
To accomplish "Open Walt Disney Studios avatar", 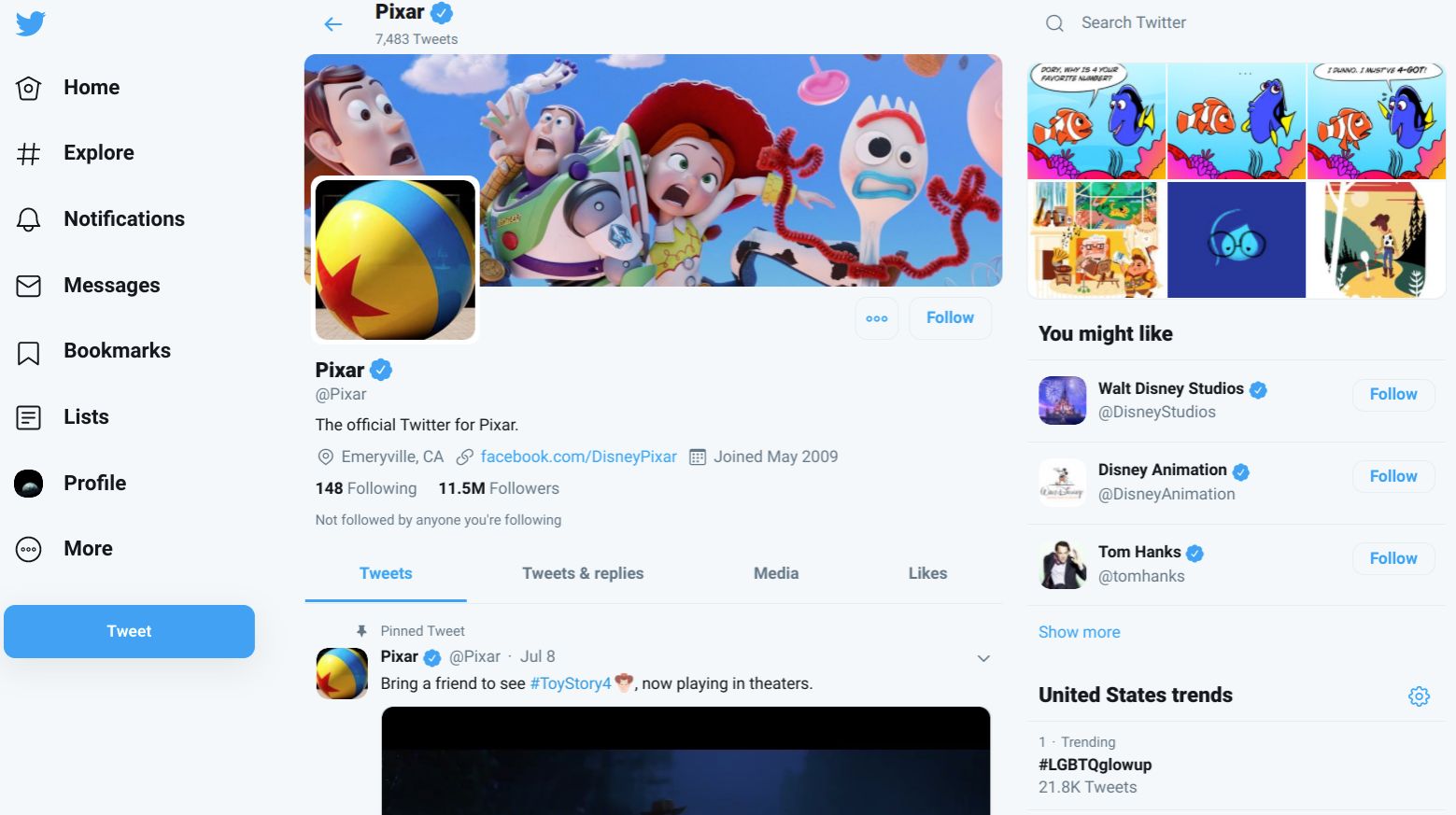I will (x=1063, y=400).
